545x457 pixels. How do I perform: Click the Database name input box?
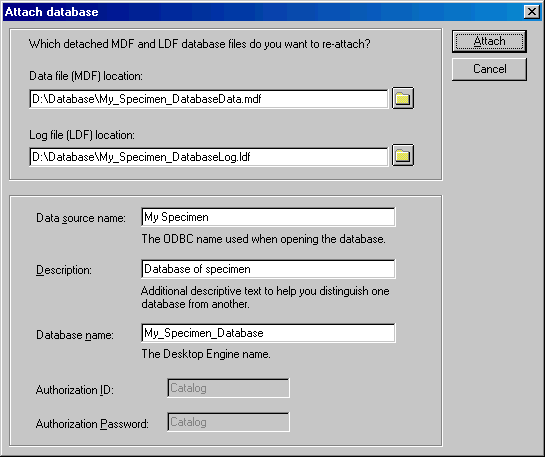click(x=268, y=333)
